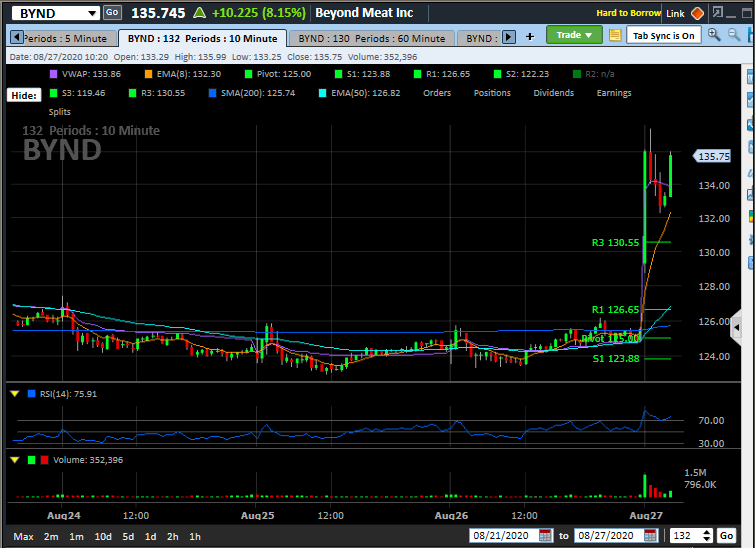Toggle the S2: 122.23 indicator

pos(521,74)
